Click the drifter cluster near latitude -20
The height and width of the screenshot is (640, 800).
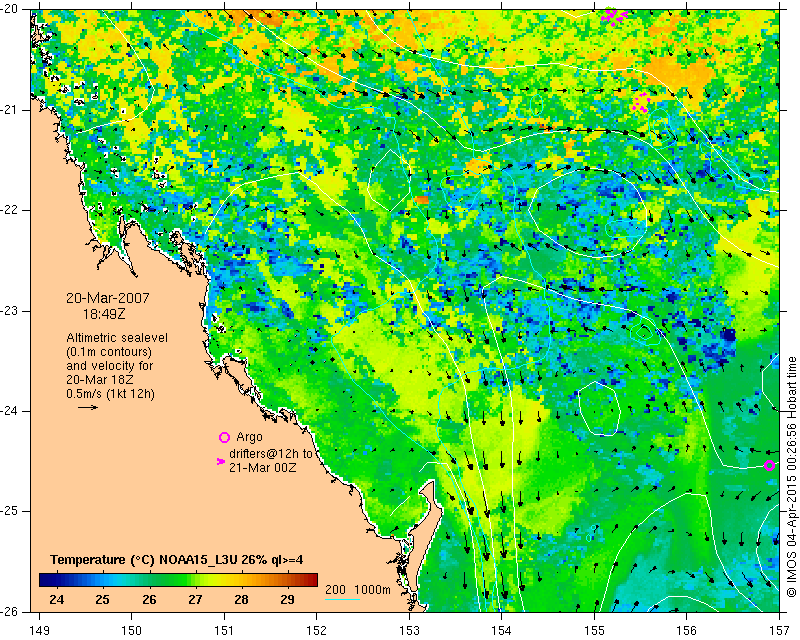point(614,16)
